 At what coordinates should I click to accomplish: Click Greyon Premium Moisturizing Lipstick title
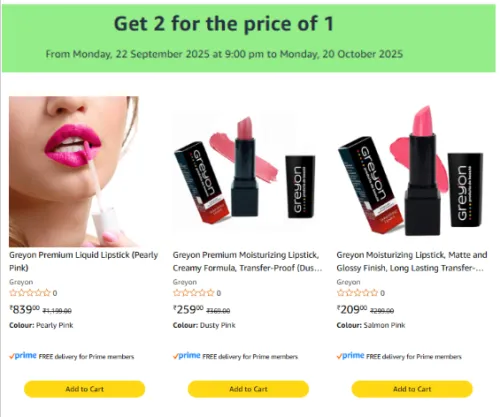(x=247, y=261)
